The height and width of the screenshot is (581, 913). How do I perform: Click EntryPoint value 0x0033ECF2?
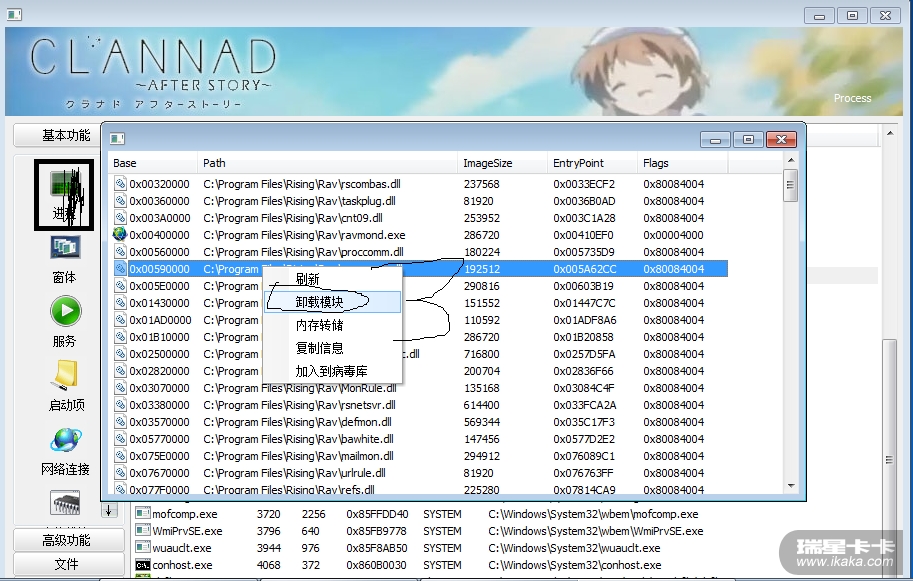[584, 184]
